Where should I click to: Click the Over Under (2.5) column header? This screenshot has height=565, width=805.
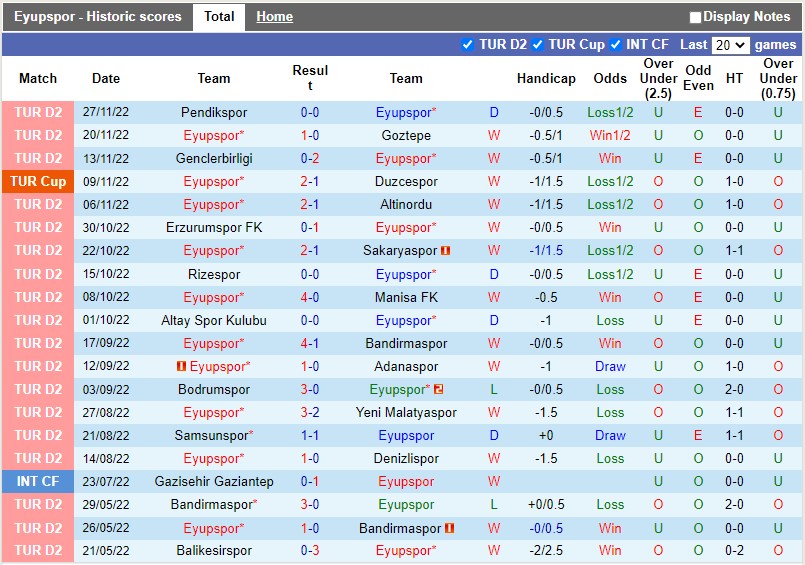[x=659, y=79]
